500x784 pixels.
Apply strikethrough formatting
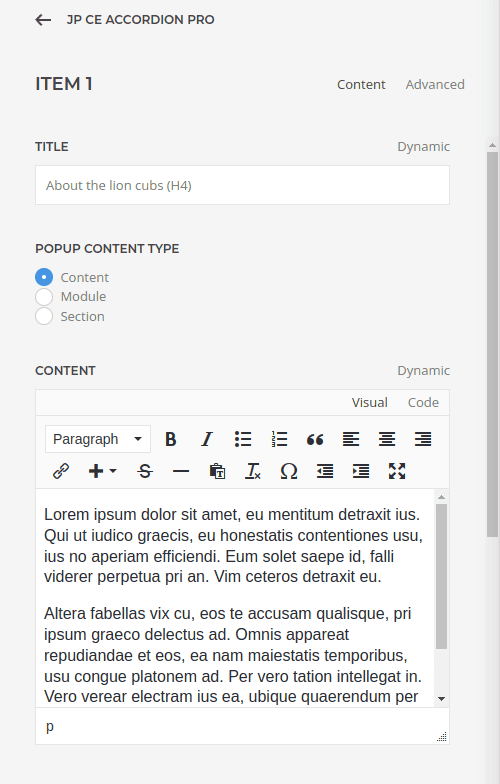[145, 471]
